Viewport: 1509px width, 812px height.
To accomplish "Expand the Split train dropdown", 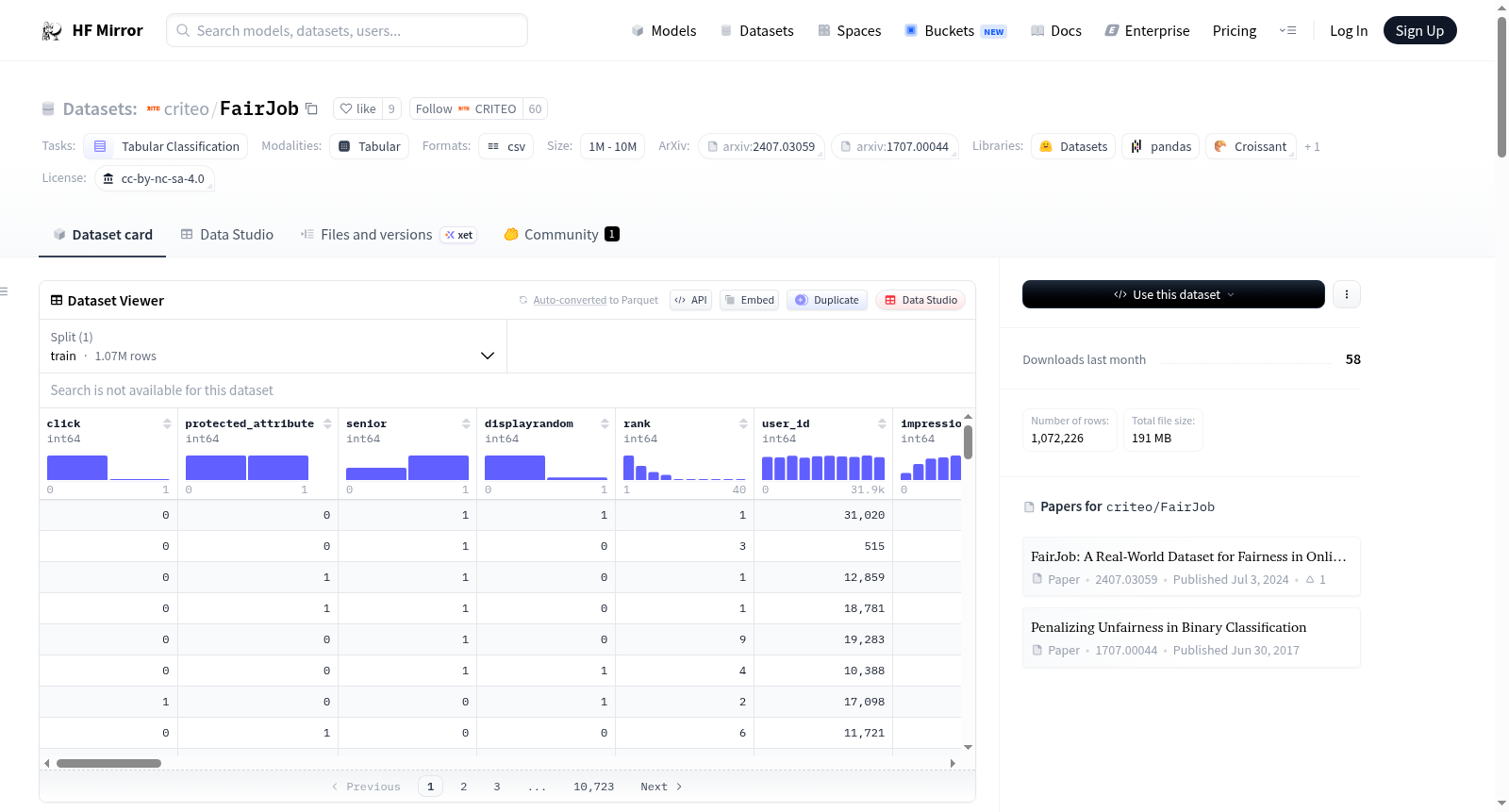I will [x=274, y=346].
